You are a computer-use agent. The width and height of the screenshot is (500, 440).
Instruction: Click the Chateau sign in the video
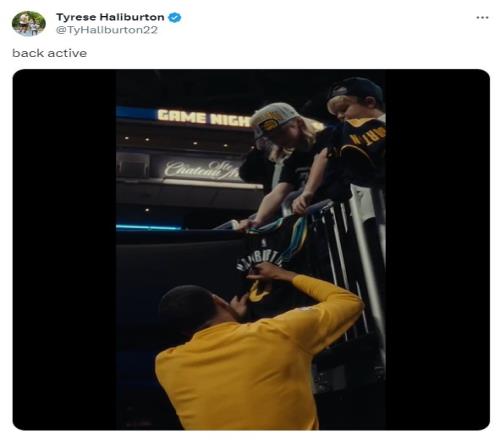202,170
